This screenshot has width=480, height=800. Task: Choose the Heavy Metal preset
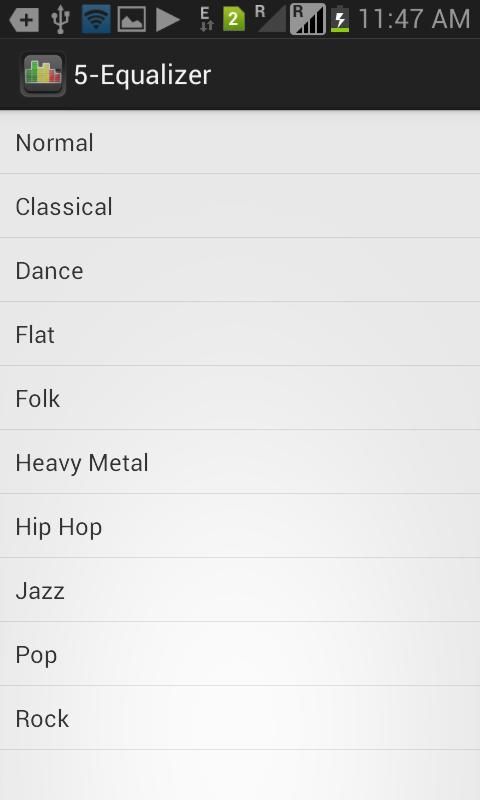[x=240, y=462]
